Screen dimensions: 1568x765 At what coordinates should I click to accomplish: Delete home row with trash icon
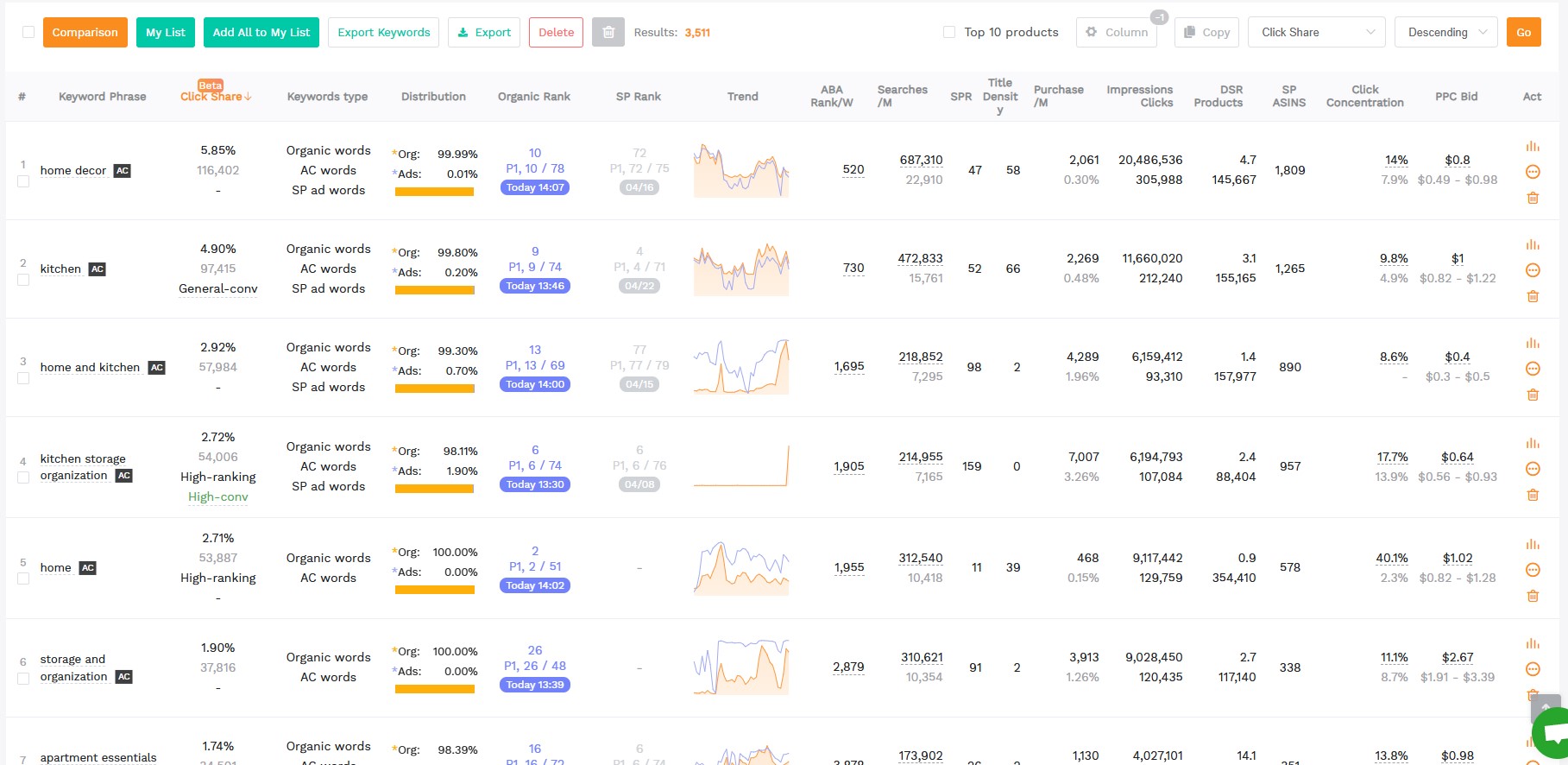[x=1533, y=596]
